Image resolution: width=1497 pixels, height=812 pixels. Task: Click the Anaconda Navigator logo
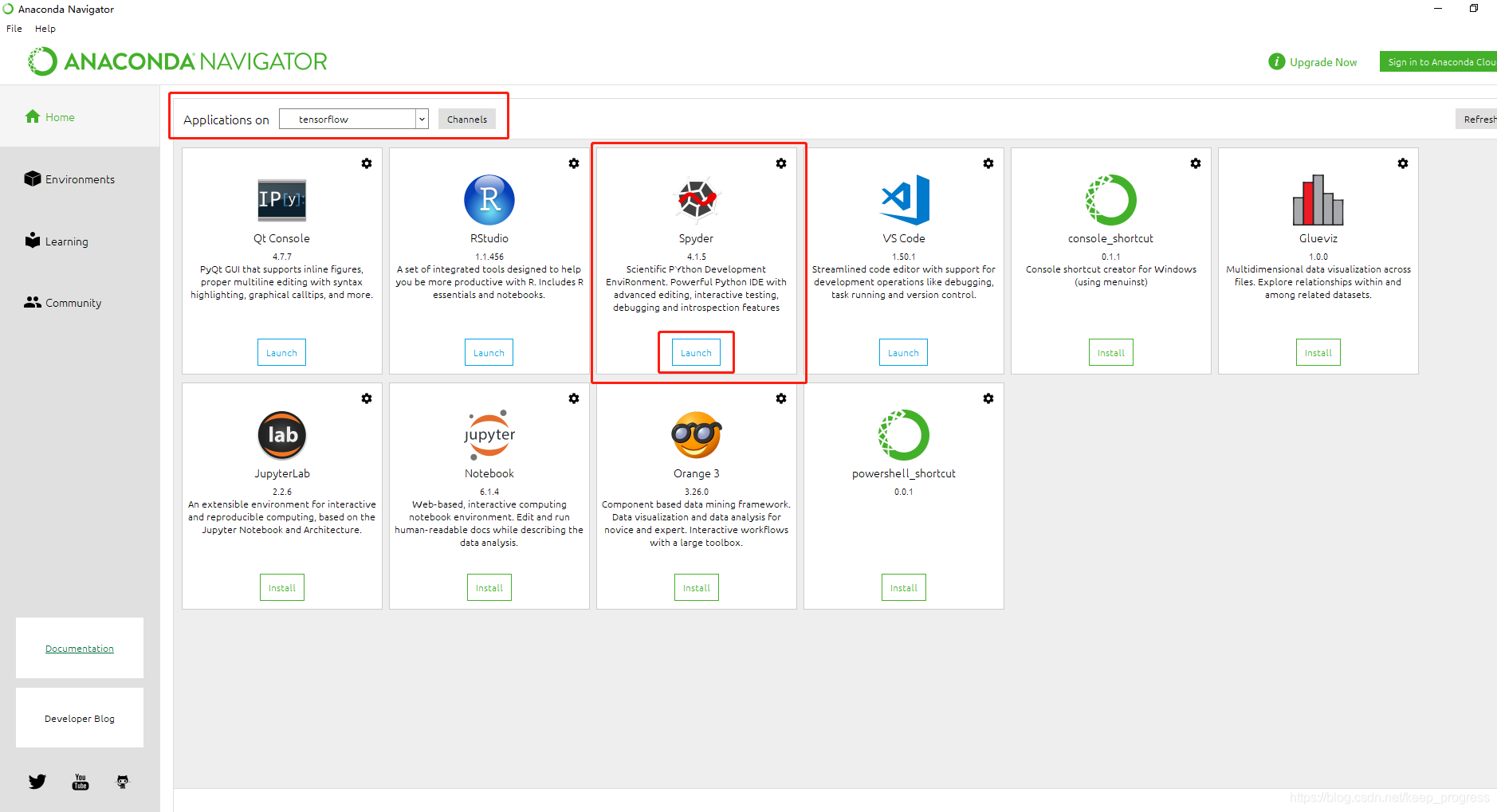pyautogui.click(x=178, y=61)
